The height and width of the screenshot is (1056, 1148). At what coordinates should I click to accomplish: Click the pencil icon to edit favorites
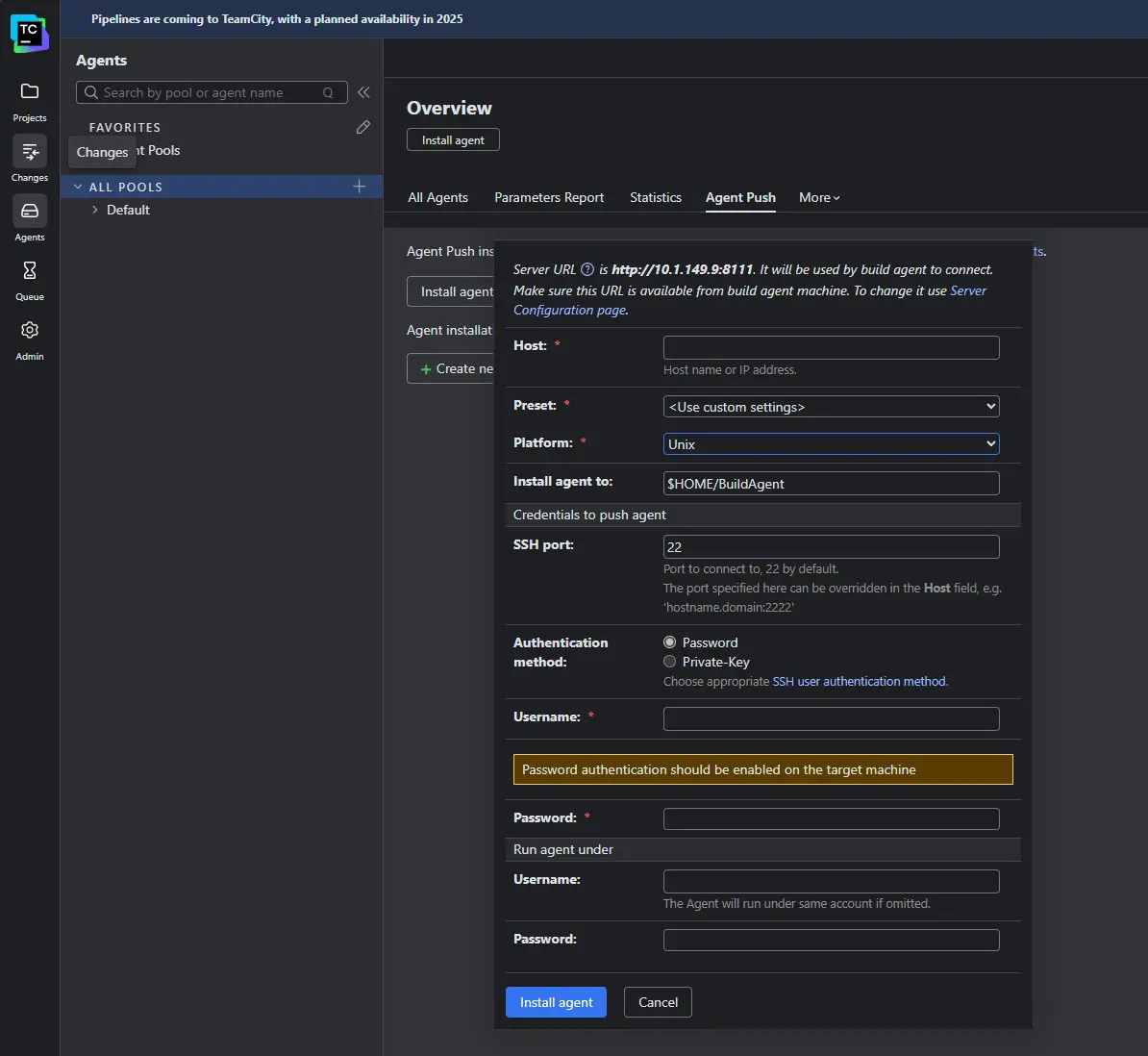362,127
